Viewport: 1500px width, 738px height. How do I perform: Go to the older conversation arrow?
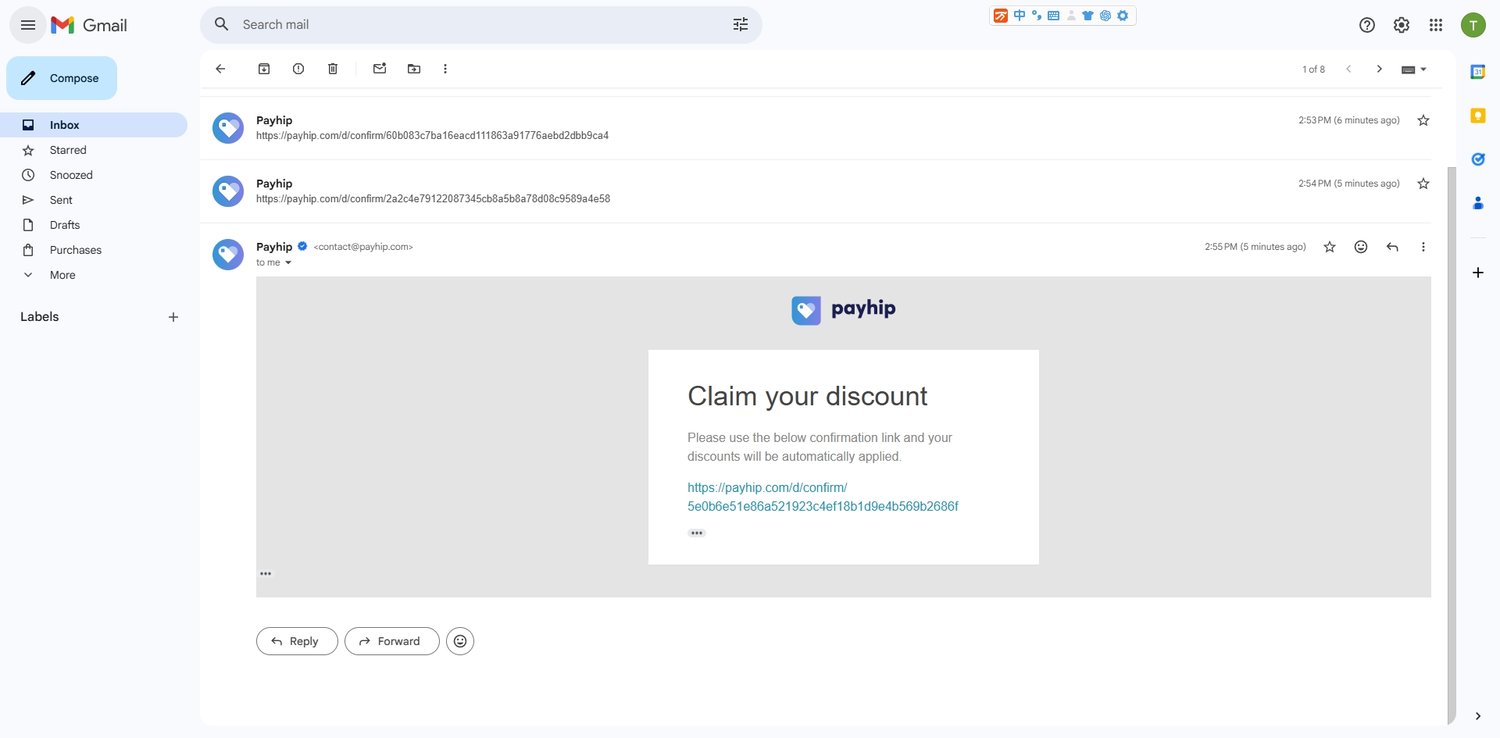[x=1379, y=69]
